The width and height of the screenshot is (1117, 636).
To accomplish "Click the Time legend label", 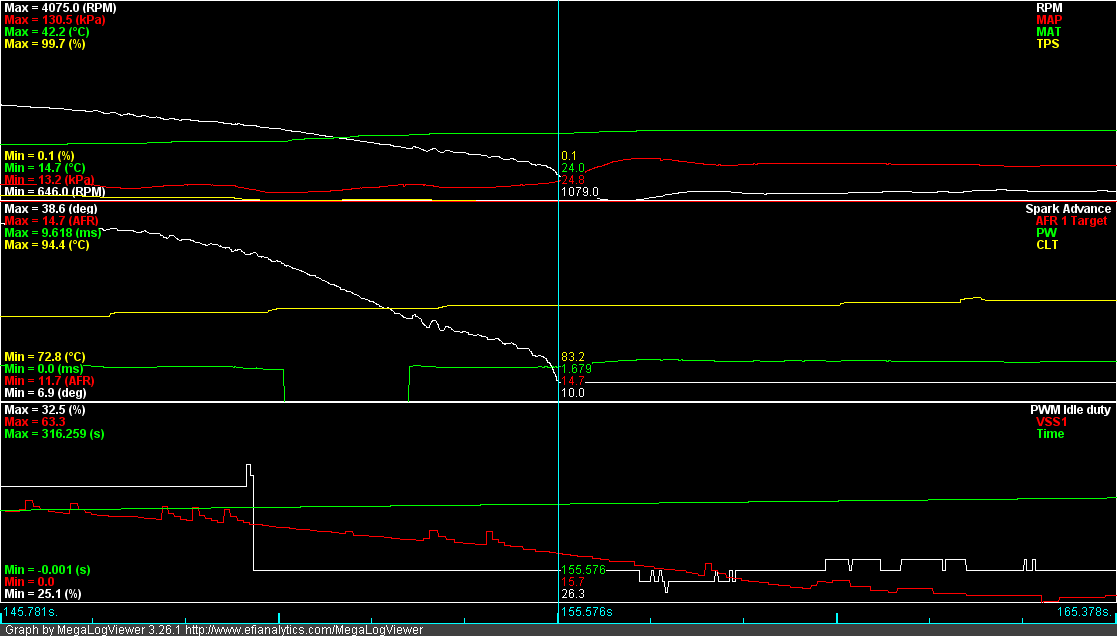I will tap(1050, 434).
